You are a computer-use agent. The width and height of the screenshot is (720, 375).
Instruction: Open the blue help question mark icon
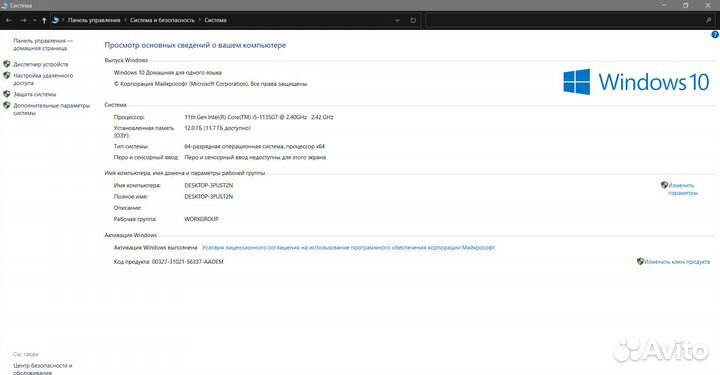pos(715,34)
